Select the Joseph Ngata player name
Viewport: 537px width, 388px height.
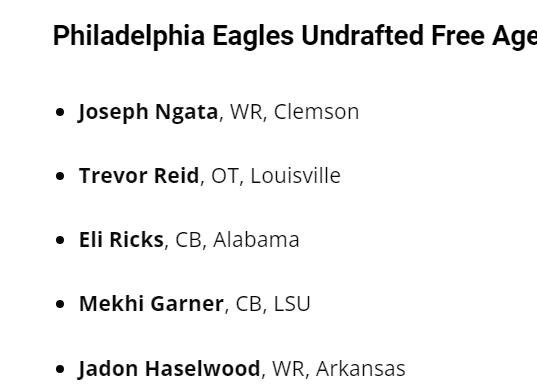coord(148,112)
